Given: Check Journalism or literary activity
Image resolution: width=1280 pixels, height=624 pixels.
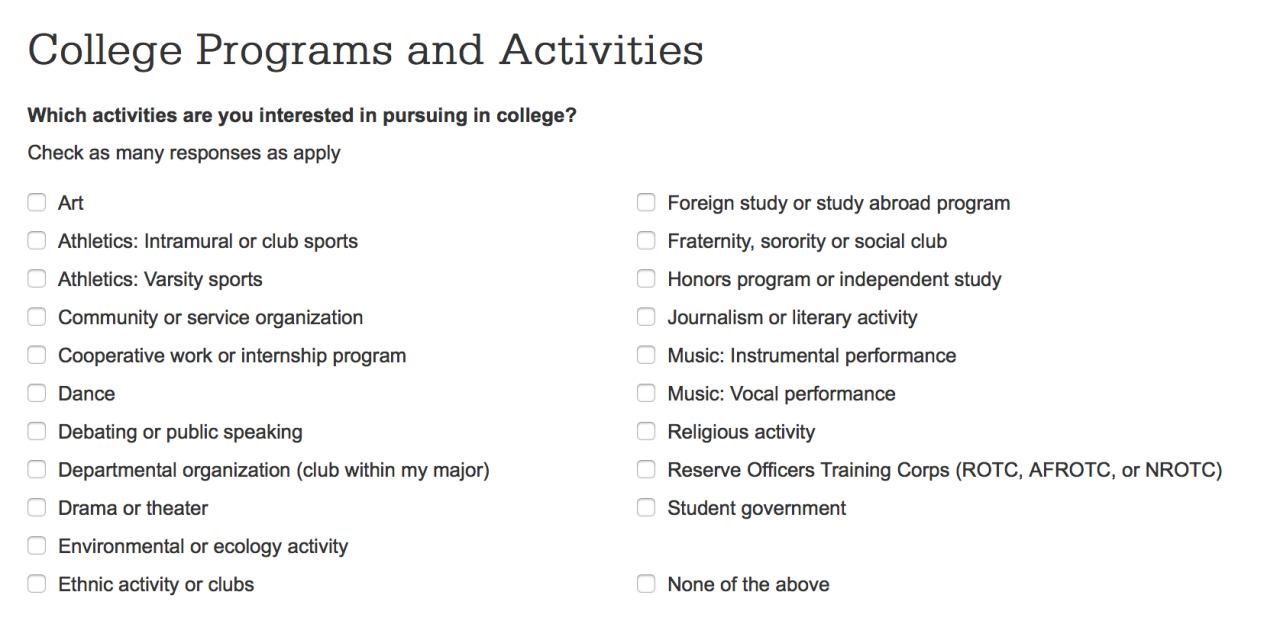Looking at the screenshot, I should (x=647, y=317).
